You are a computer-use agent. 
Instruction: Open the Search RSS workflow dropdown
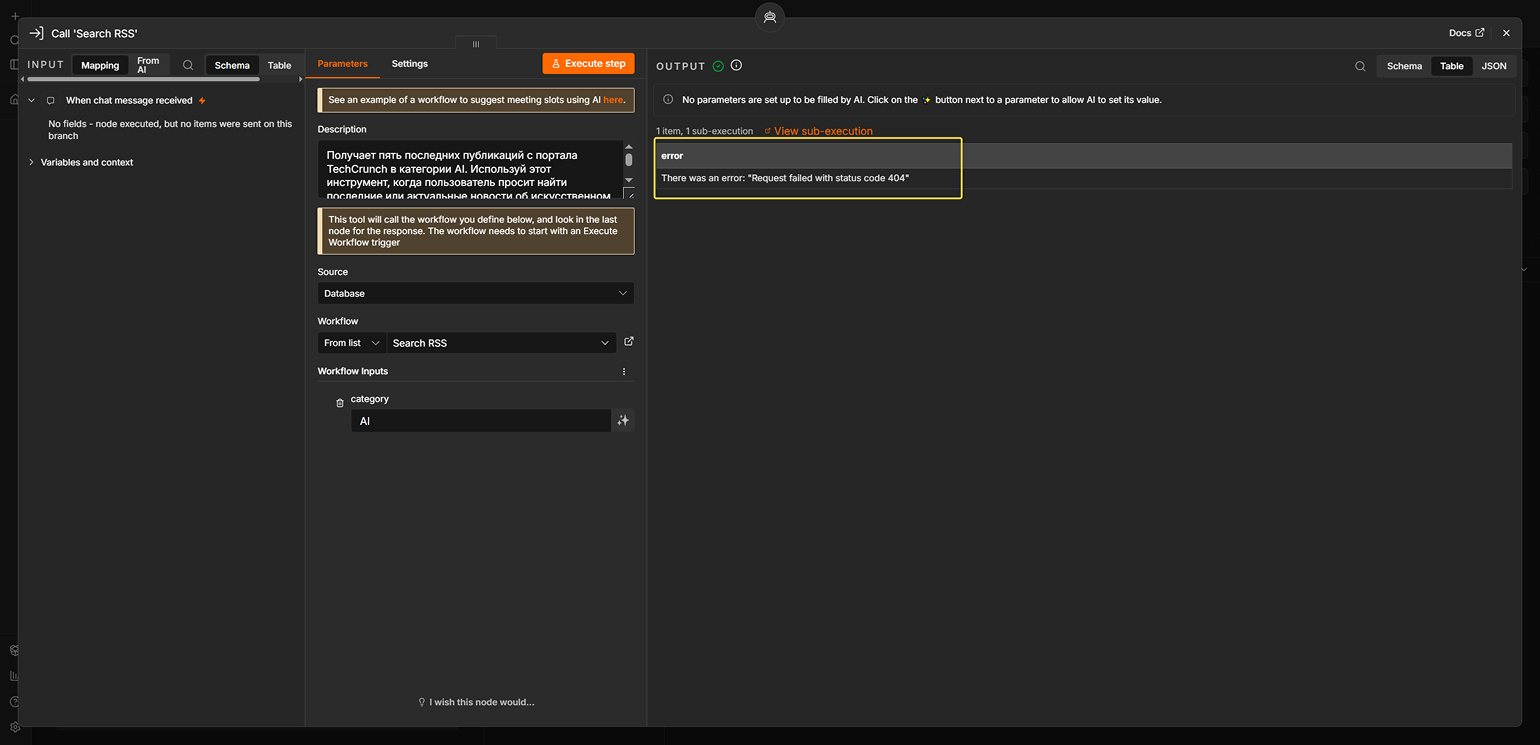(502, 343)
